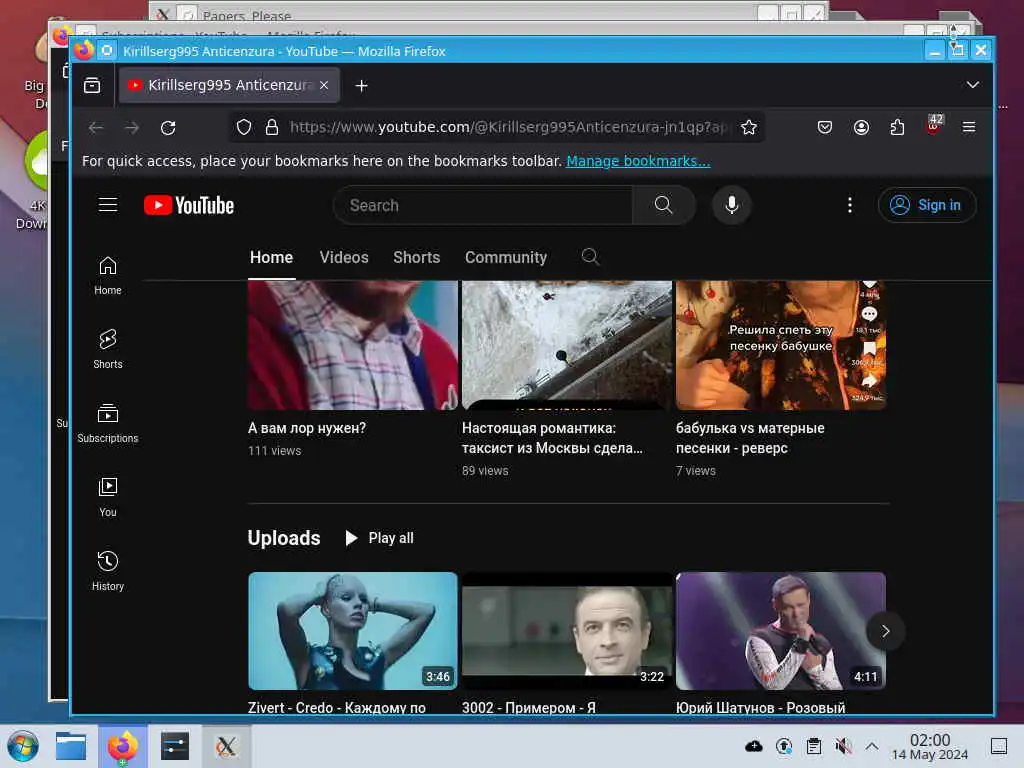Expand the list all tabs chevron
The image size is (1024, 768).
point(972,85)
